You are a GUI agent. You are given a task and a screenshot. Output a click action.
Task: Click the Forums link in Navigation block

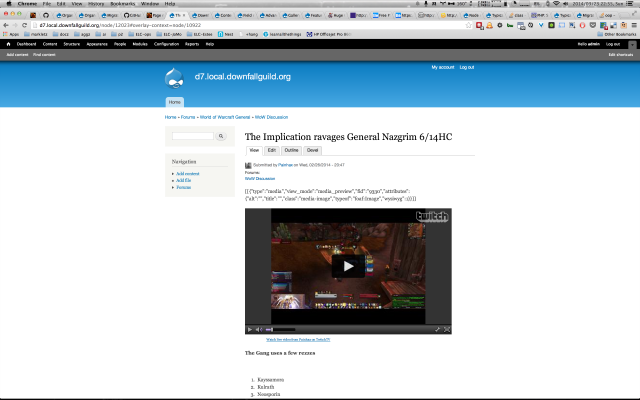[183, 187]
